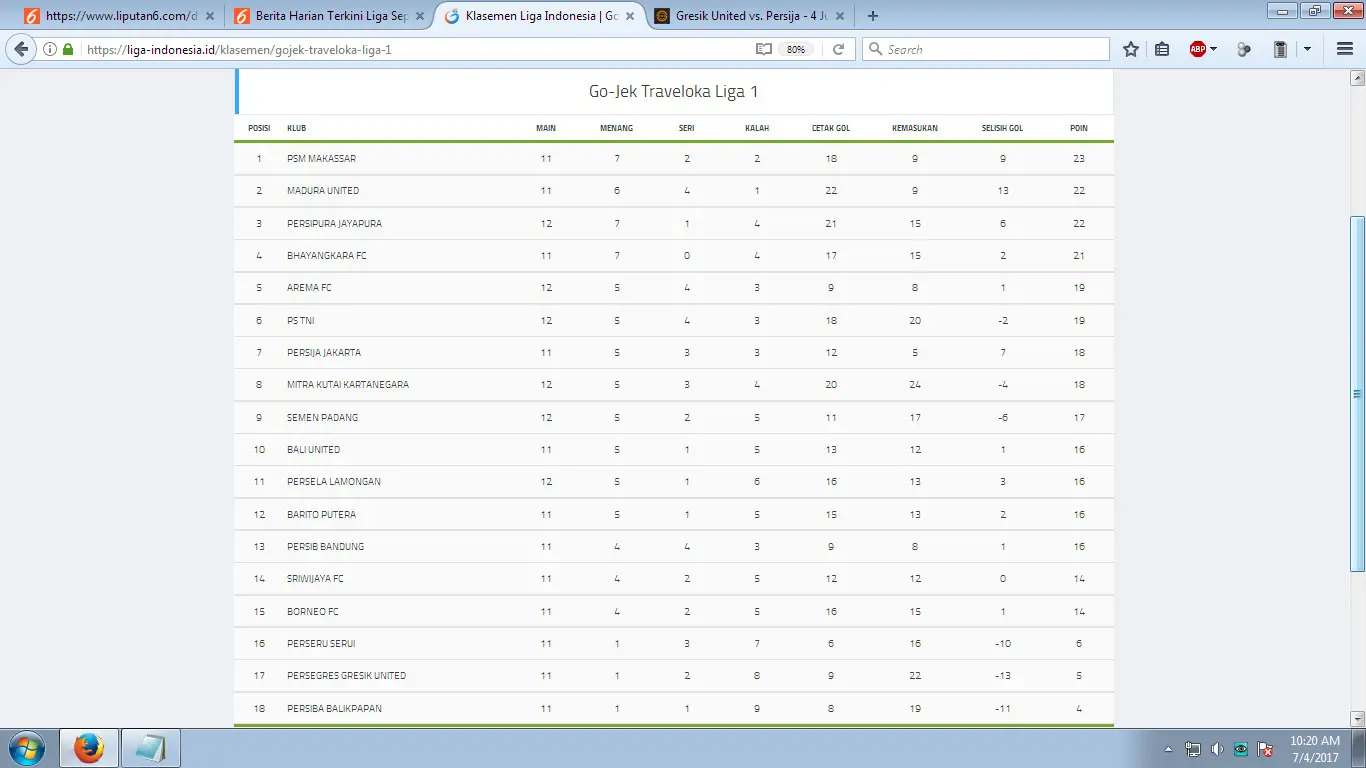
Task: Select PERSELA LAMONGAN club name
Action: click(334, 481)
